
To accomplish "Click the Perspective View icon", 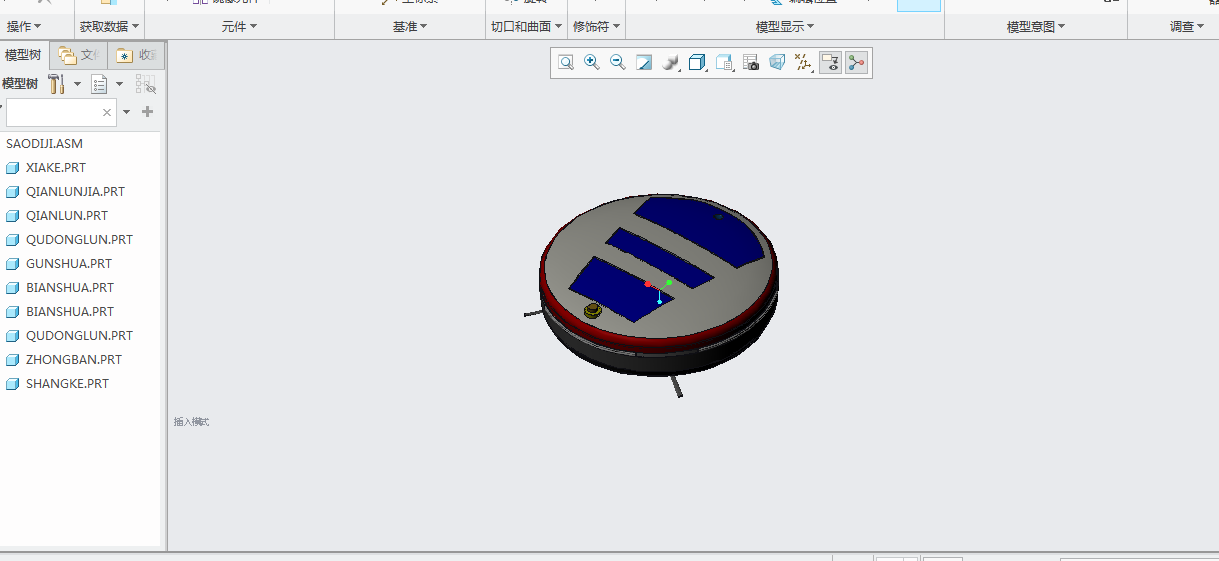I will [x=777, y=63].
